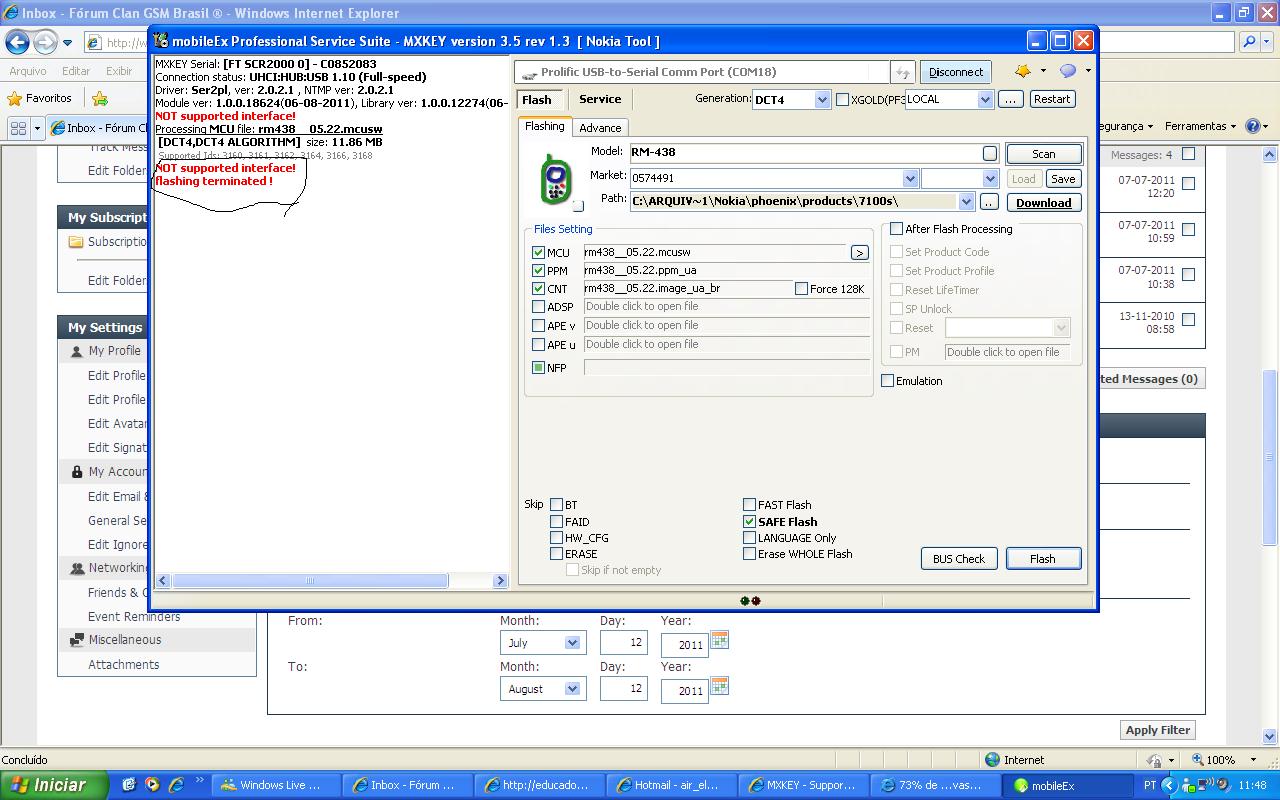The width and height of the screenshot is (1280, 800).
Task: Click the zoom magnifier 100% icon
Action: coord(1196,760)
